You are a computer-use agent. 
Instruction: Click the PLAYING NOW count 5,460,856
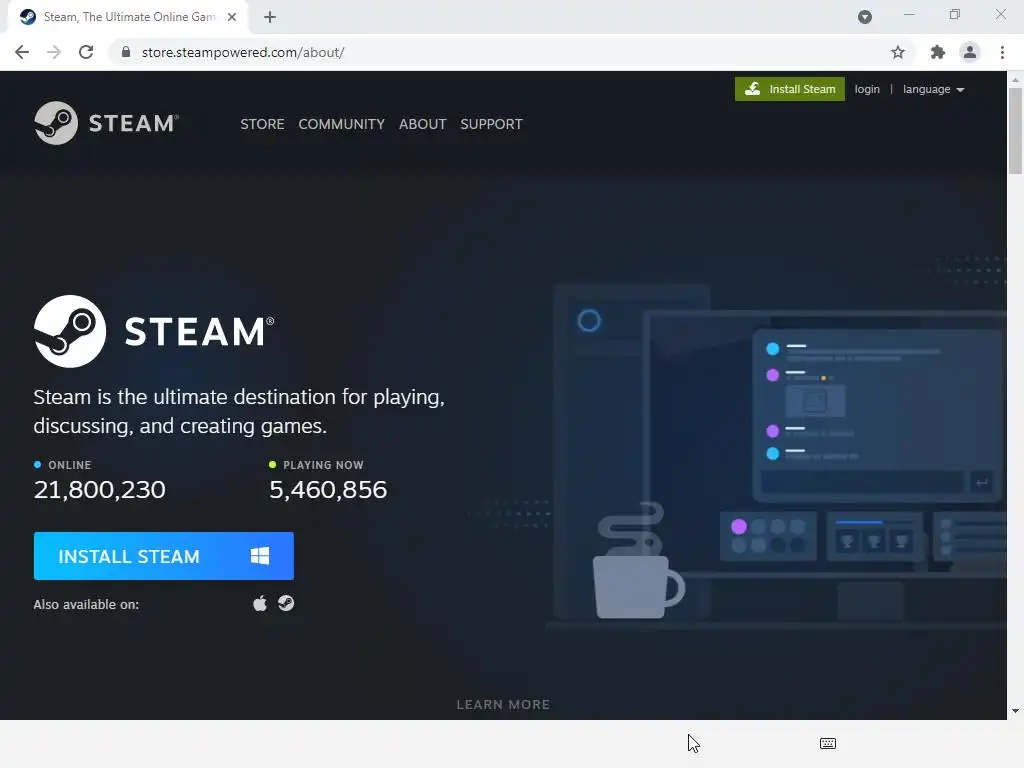[x=328, y=490]
